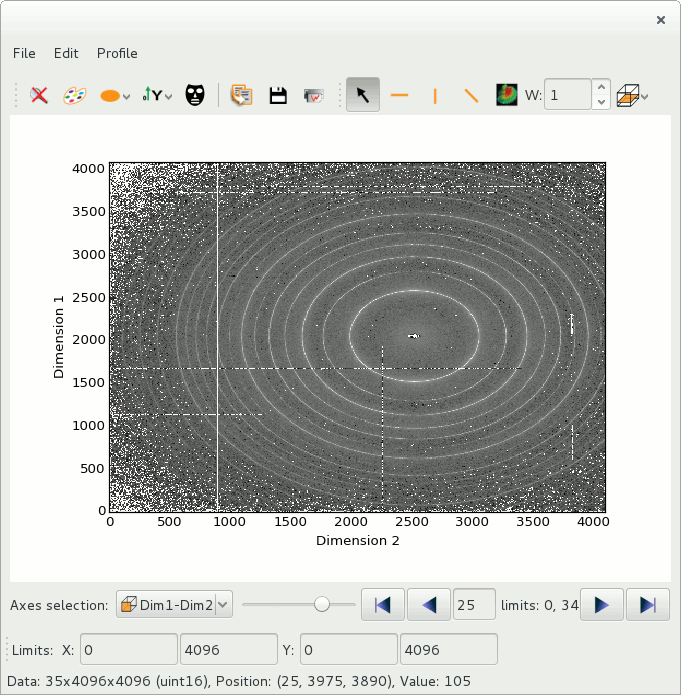The width and height of the screenshot is (681, 695).
Task: Select the diagonal free line profile tool
Action: tap(471, 95)
